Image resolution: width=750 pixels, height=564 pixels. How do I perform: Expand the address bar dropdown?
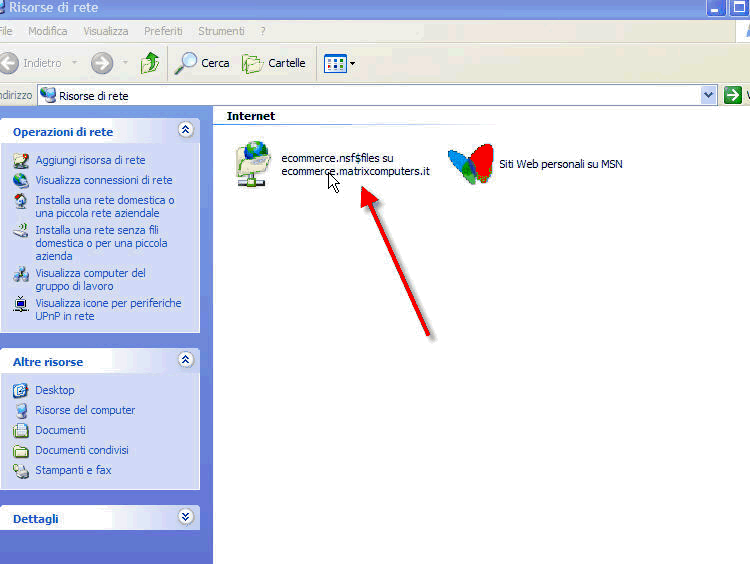point(708,95)
